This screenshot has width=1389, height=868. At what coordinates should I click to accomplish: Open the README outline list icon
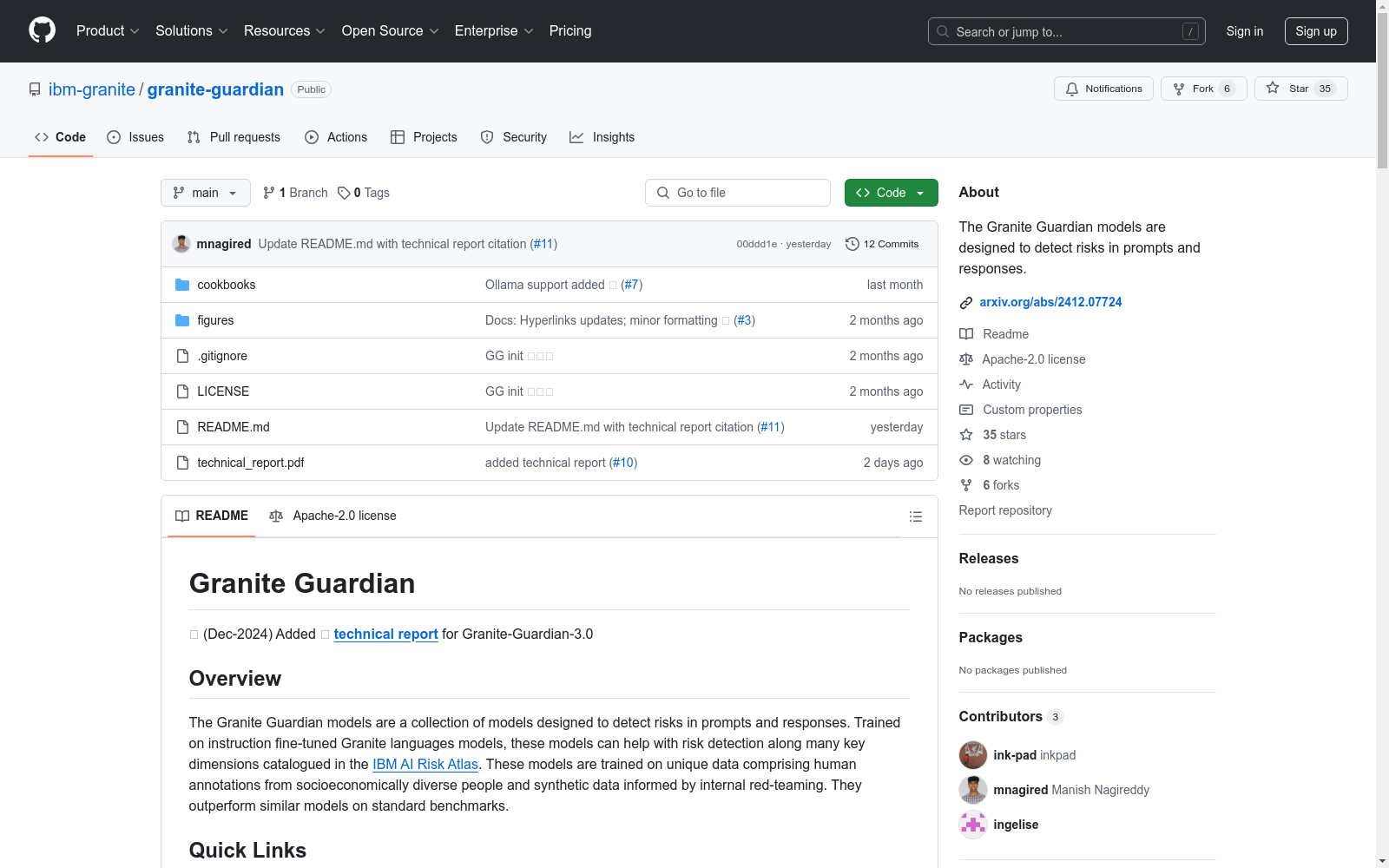point(916,516)
